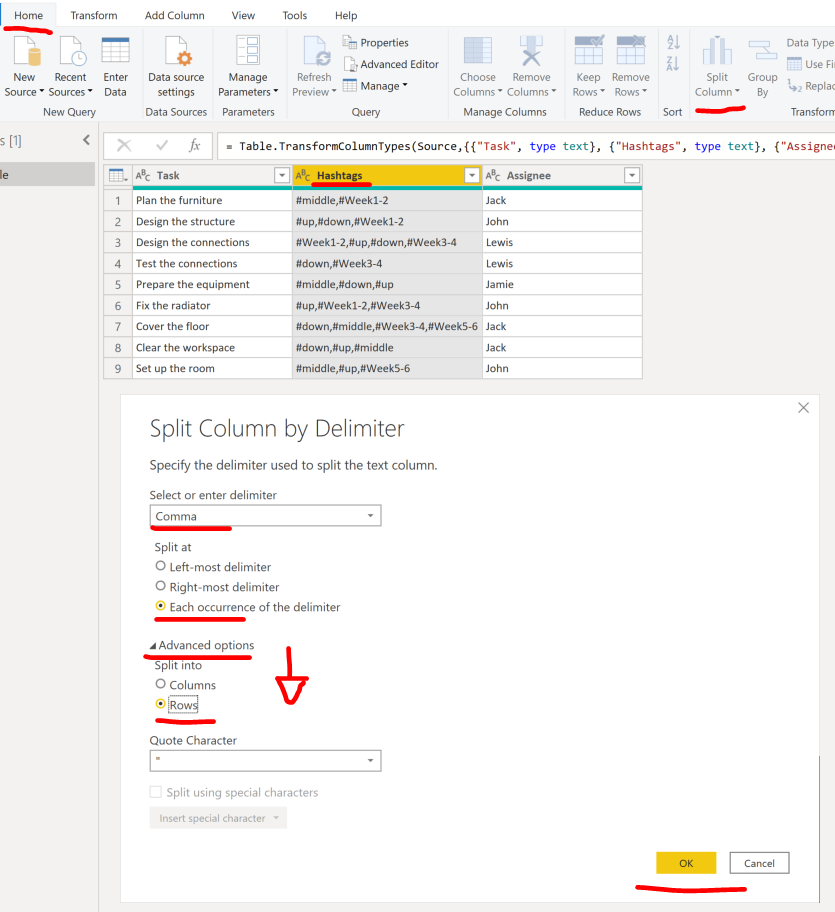The height and width of the screenshot is (912, 835).
Task: Close the Split Column dialog
Action: click(804, 408)
